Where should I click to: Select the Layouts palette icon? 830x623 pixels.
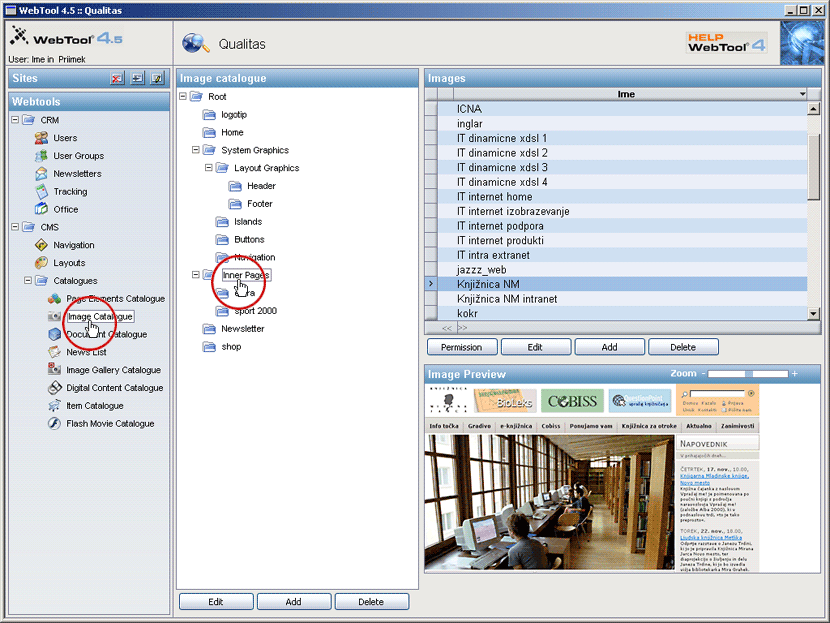[x=41, y=263]
